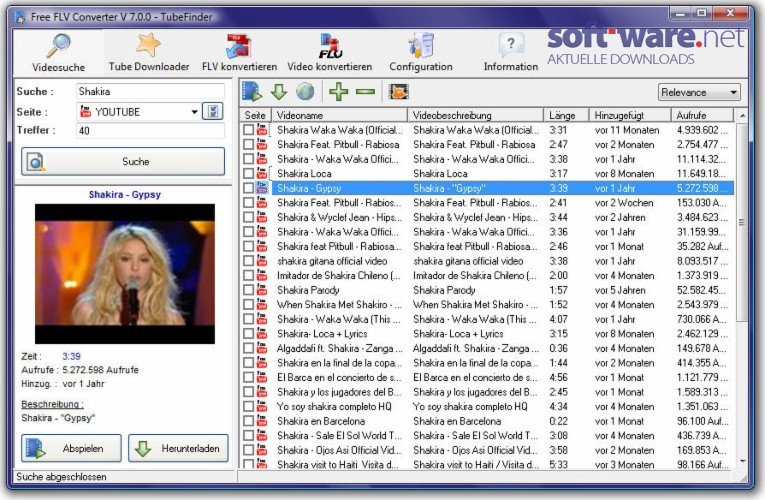Image resolution: width=765 pixels, height=500 pixels.
Task: Select row Shakira - Waka Waka (This 4:07
Action: click(x=487, y=319)
